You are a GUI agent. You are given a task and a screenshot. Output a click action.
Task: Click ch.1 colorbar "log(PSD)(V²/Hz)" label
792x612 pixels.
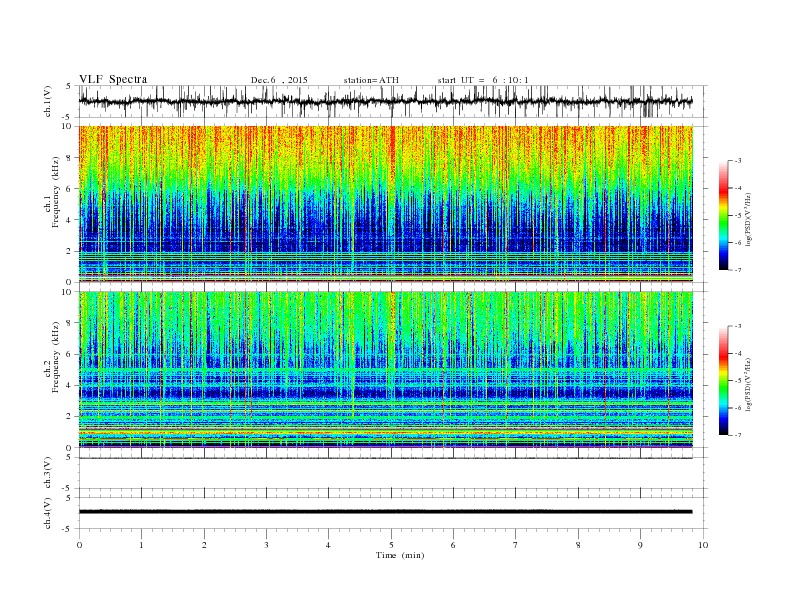(750, 218)
